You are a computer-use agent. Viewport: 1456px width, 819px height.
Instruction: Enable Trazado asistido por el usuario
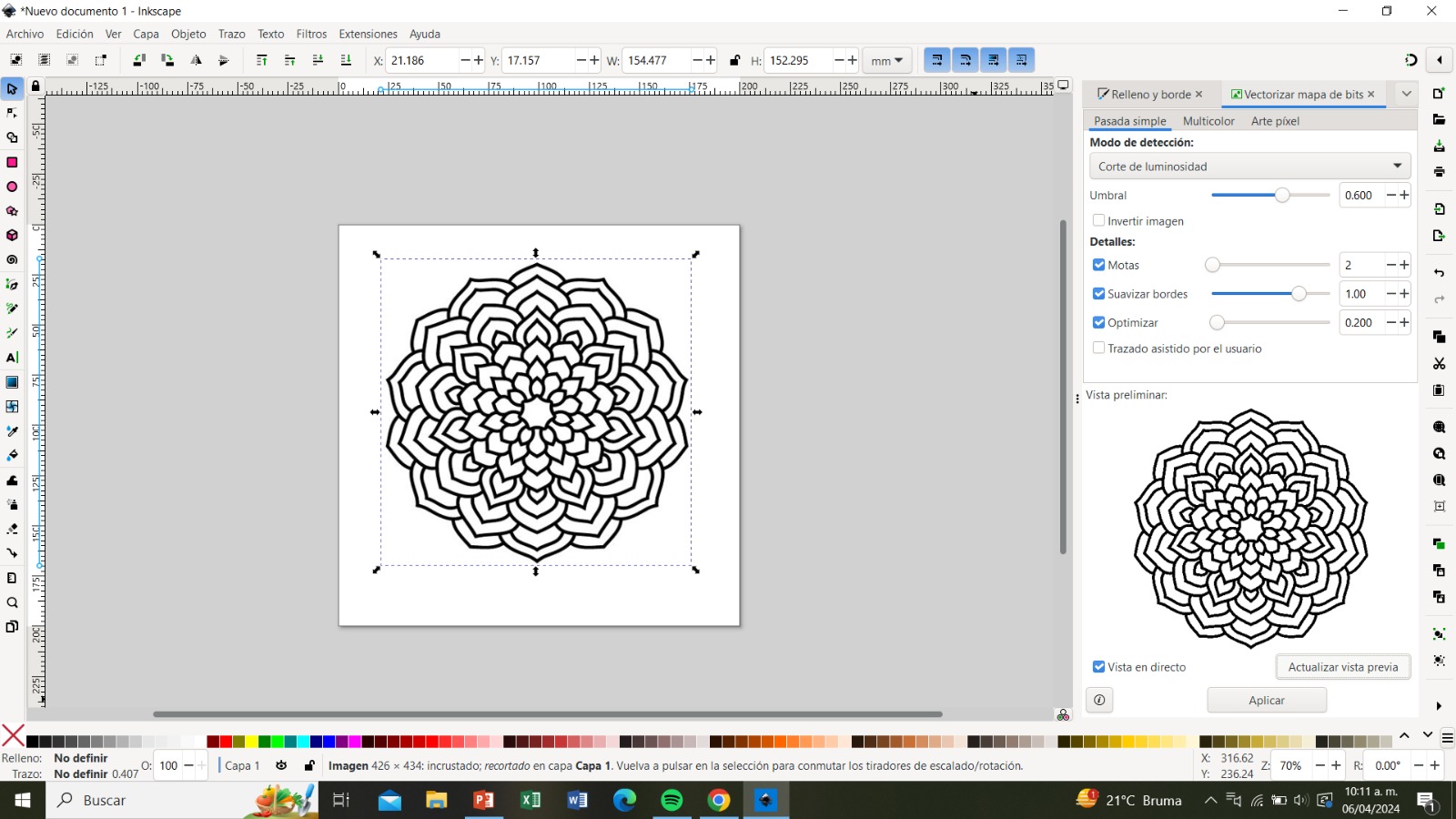[x=1098, y=348]
